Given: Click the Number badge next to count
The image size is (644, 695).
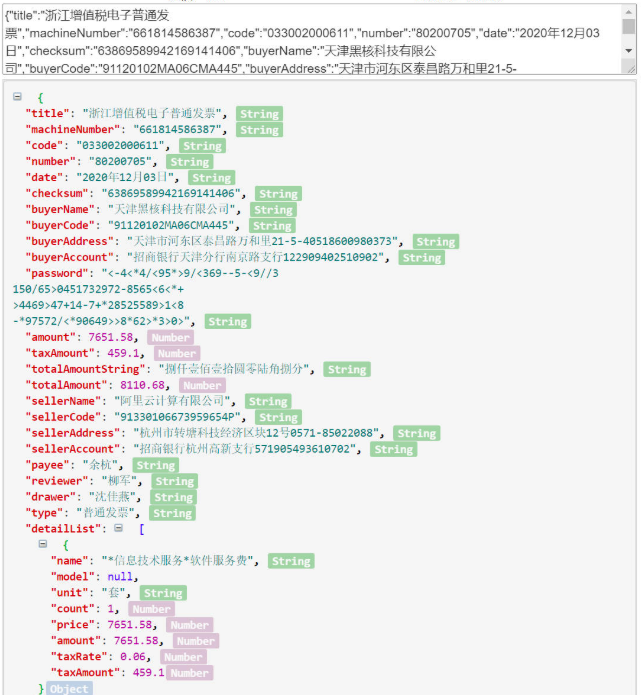Looking at the screenshot, I should point(151,609).
